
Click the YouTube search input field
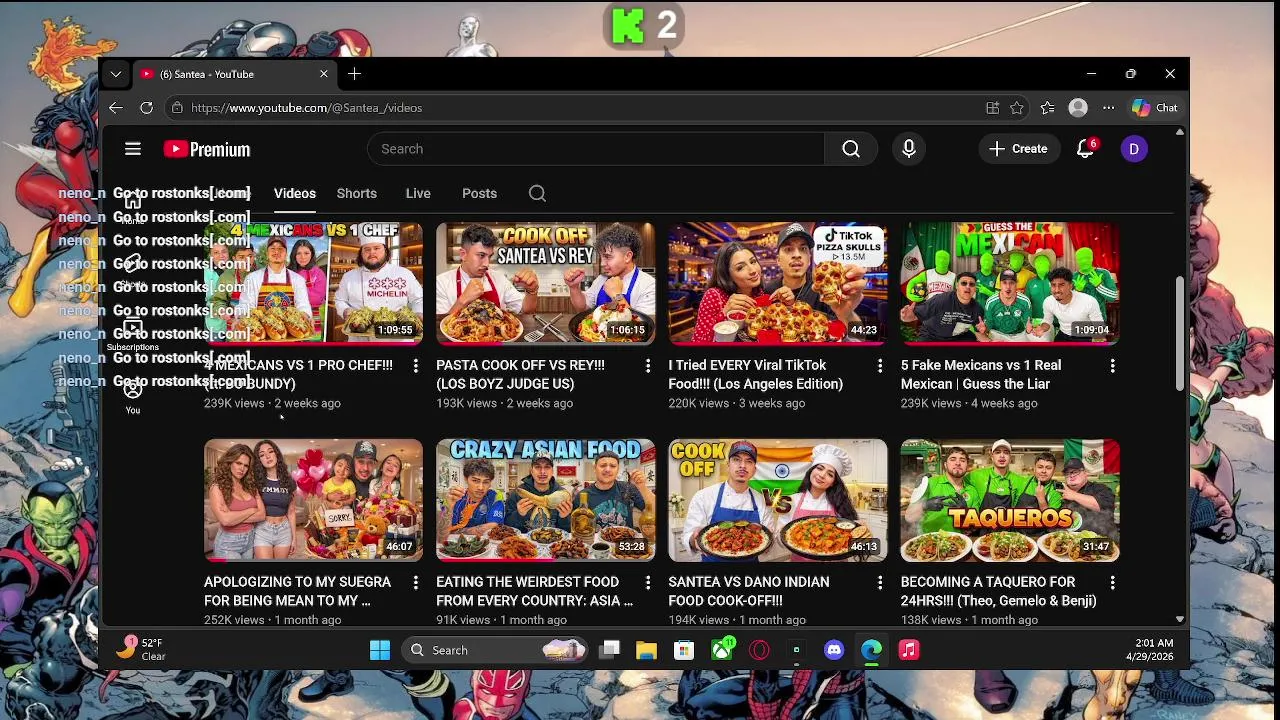point(595,149)
